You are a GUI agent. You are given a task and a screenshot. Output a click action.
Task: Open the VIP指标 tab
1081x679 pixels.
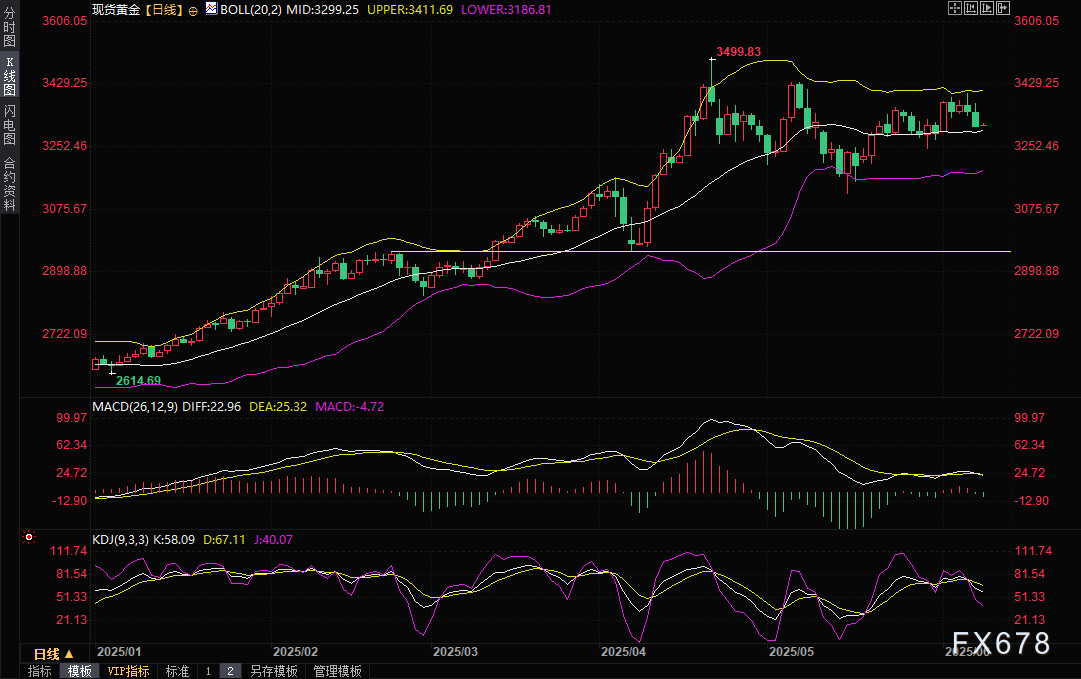tap(128, 671)
